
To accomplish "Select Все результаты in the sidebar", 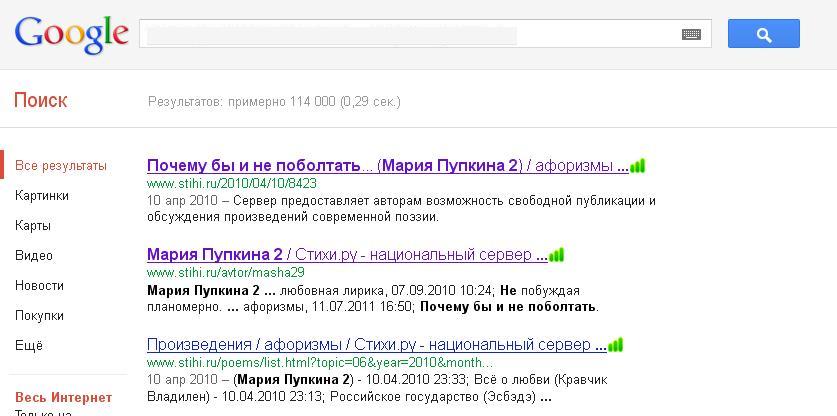I will click(61, 166).
